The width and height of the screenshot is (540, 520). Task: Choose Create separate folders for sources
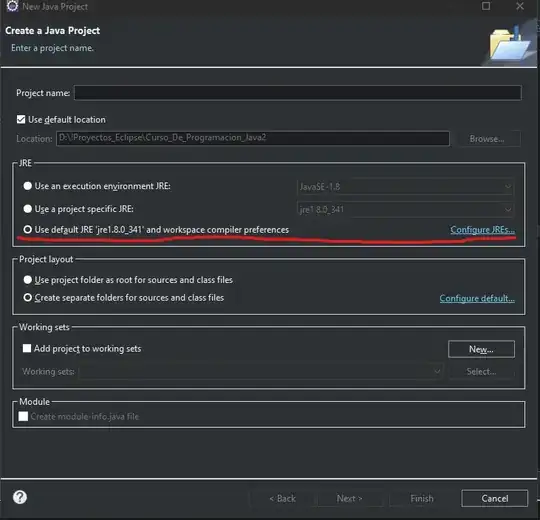[28, 298]
